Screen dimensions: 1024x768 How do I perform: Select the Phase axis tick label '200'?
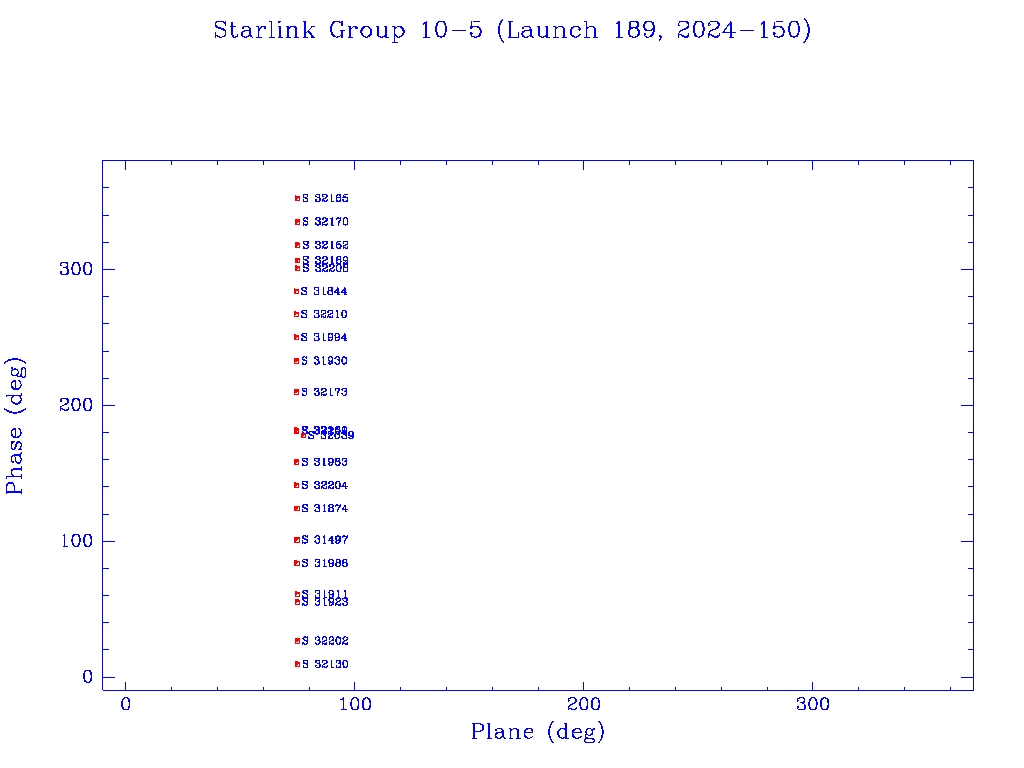point(76,405)
